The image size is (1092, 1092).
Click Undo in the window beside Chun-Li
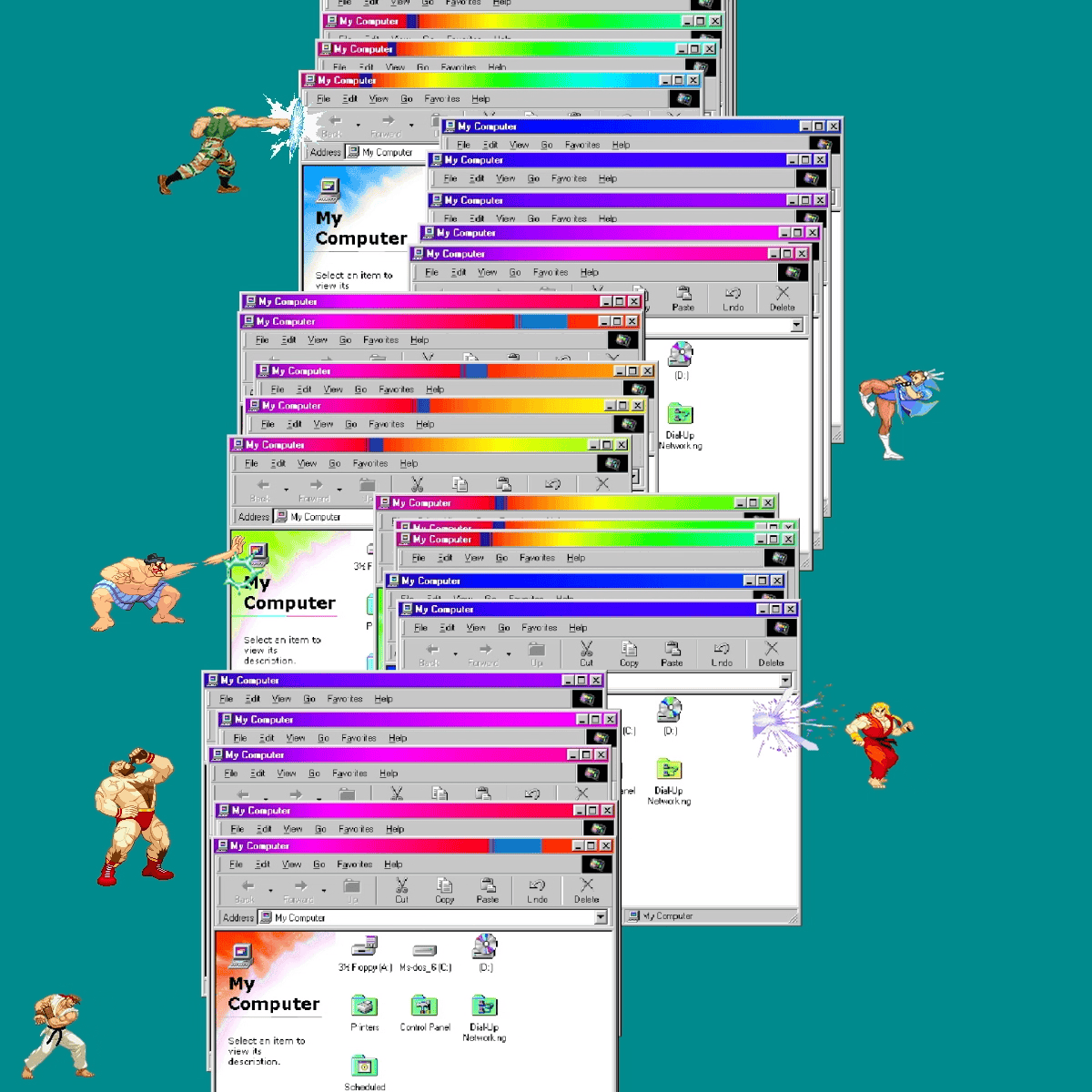click(733, 298)
